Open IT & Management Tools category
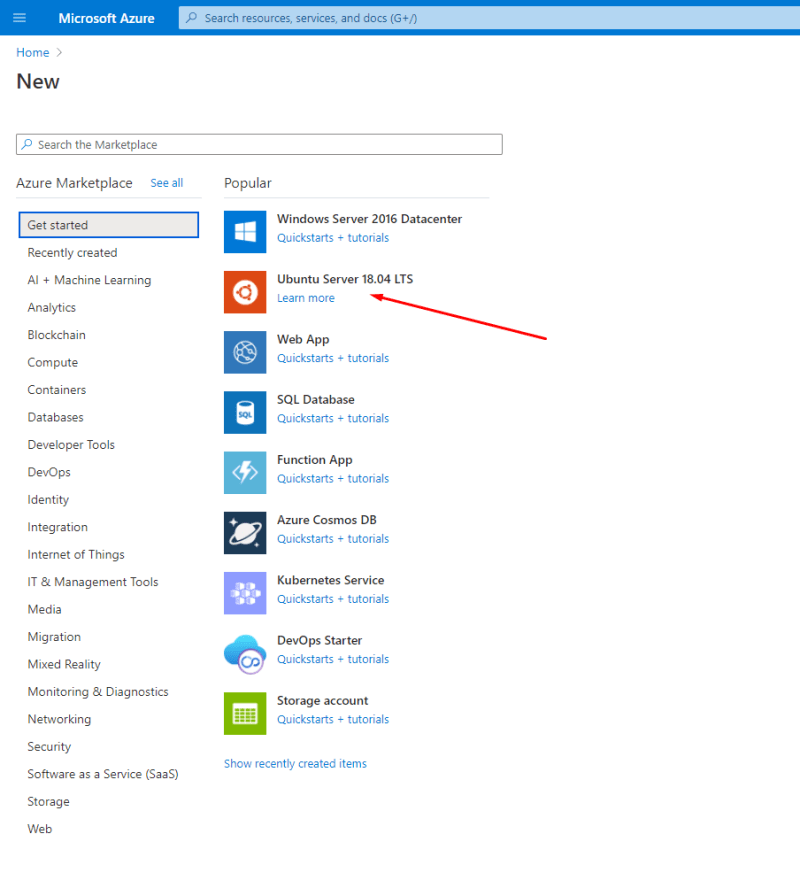800x888 pixels. click(x=93, y=582)
